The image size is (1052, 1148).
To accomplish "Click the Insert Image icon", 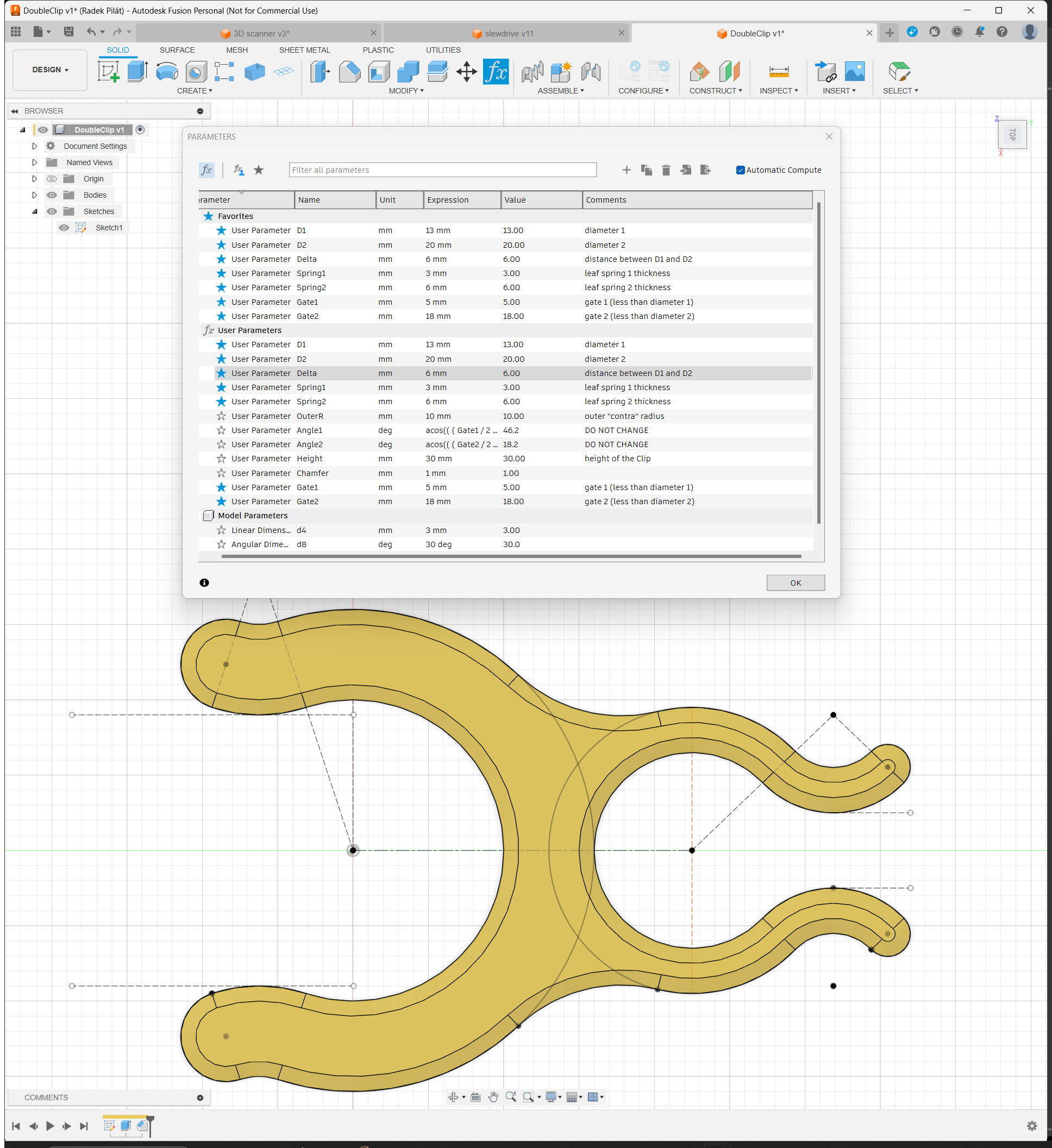I will (x=855, y=72).
